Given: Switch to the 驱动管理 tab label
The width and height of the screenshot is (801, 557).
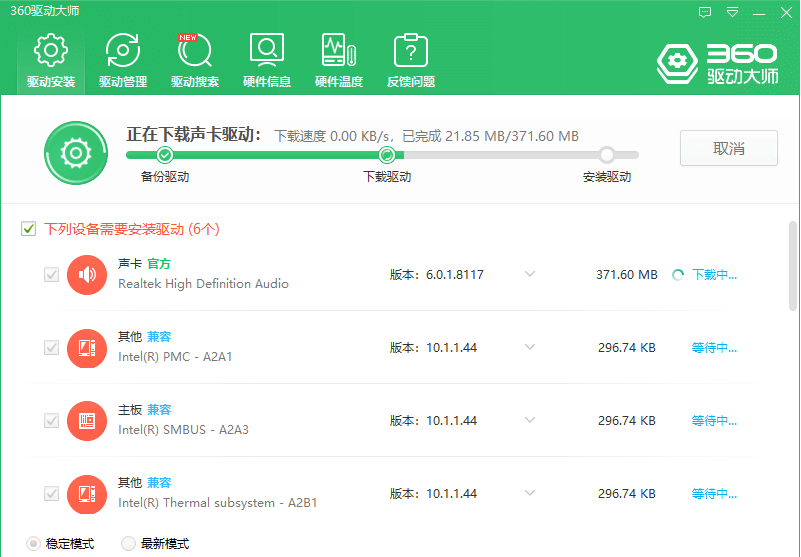Looking at the screenshot, I should (x=123, y=82).
